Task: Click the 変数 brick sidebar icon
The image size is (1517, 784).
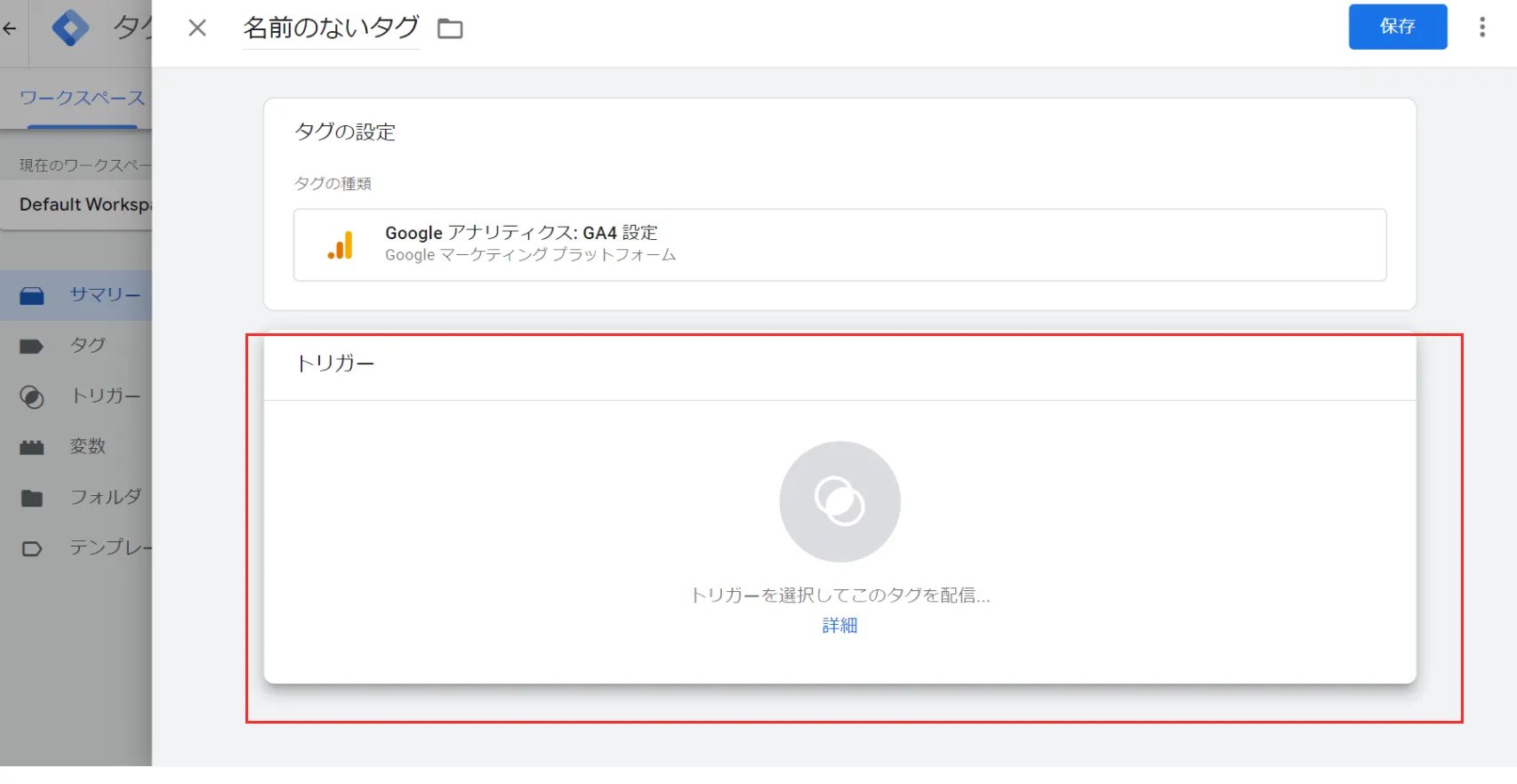Action: [32, 448]
